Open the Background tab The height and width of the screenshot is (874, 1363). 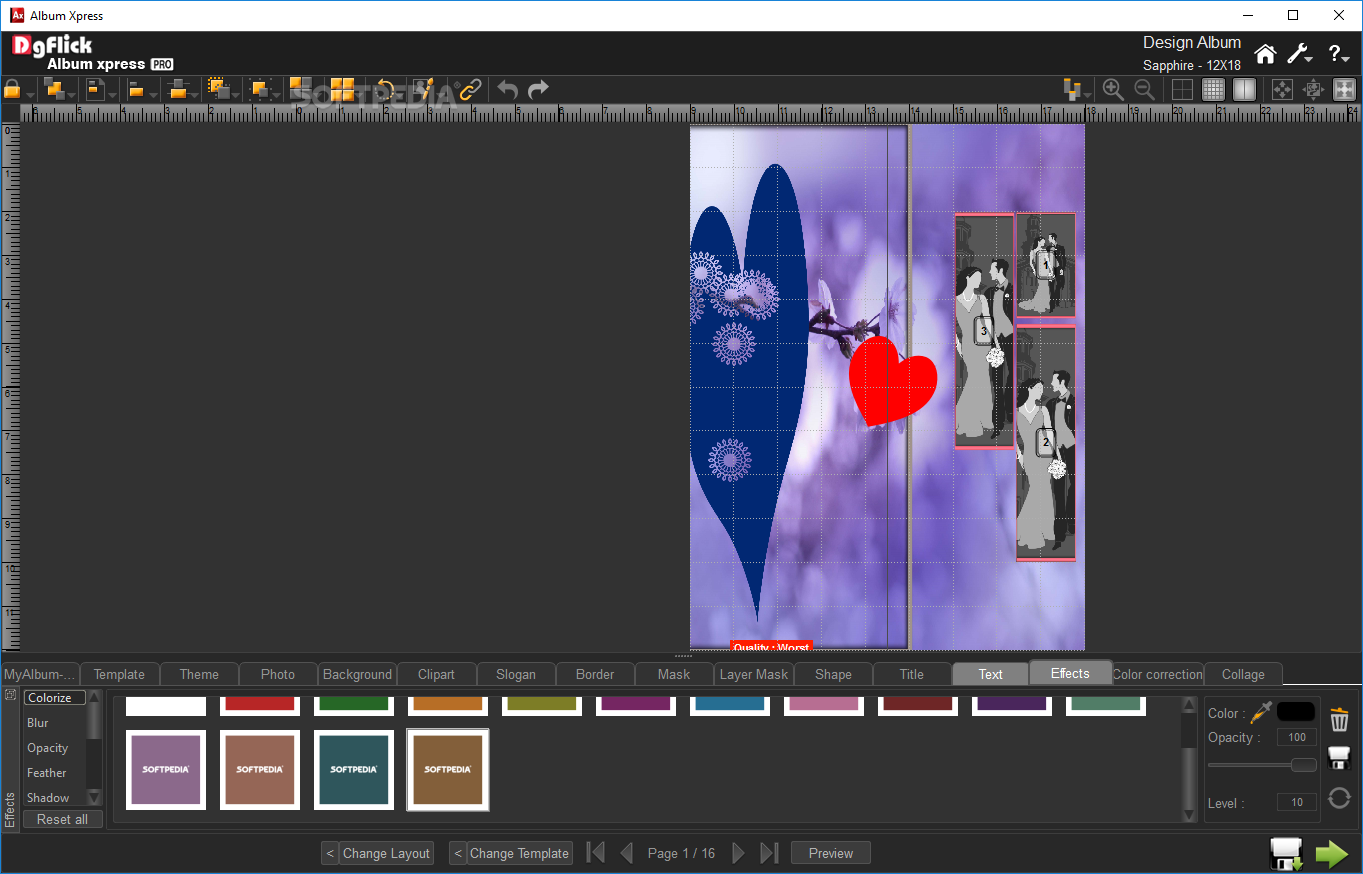pyautogui.click(x=357, y=674)
